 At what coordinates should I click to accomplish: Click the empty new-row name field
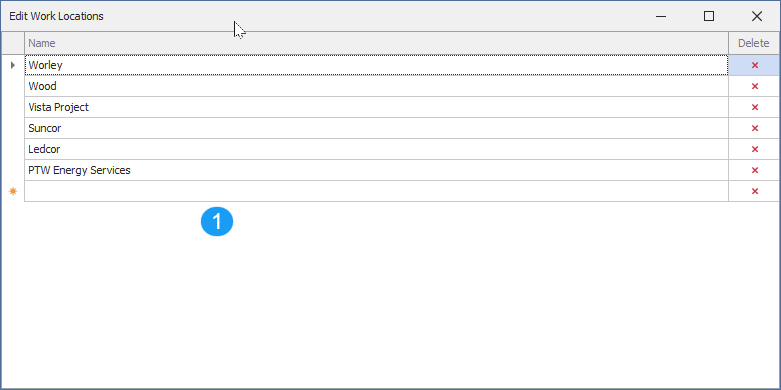tap(377, 191)
